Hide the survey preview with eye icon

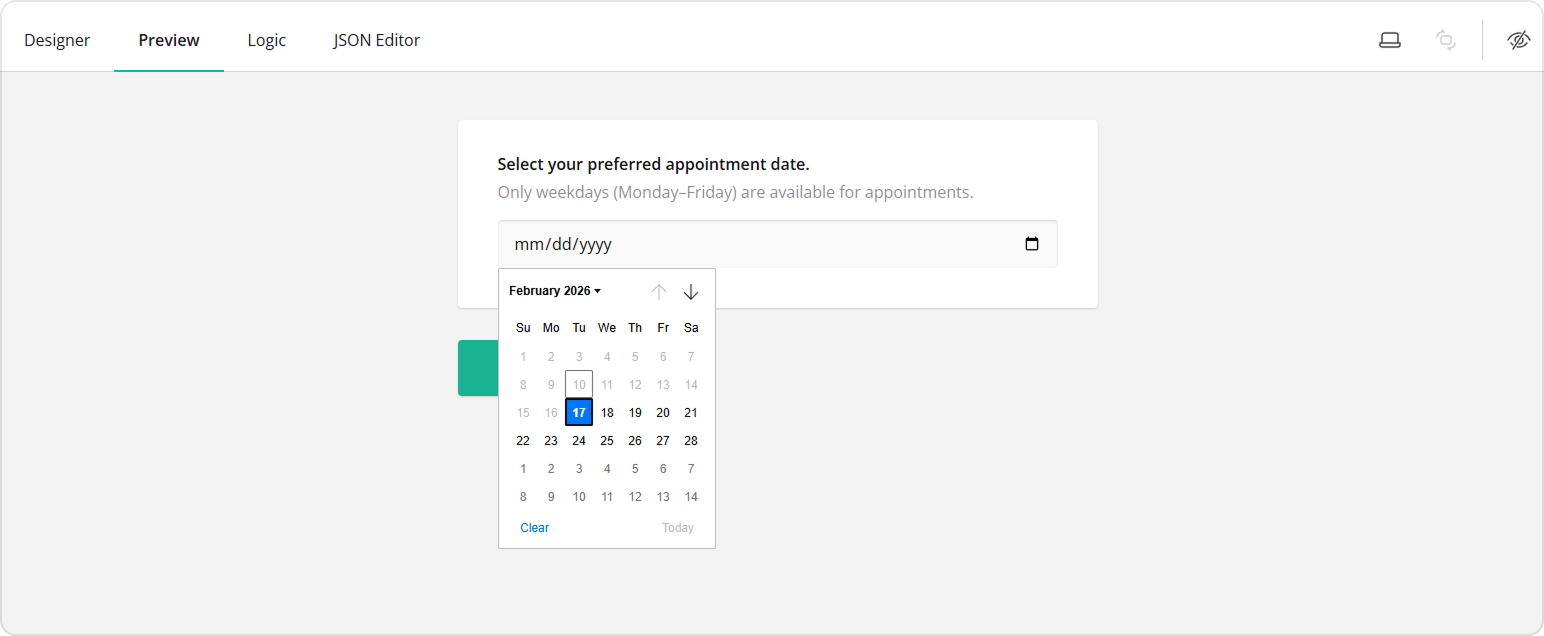[x=1518, y=39]
